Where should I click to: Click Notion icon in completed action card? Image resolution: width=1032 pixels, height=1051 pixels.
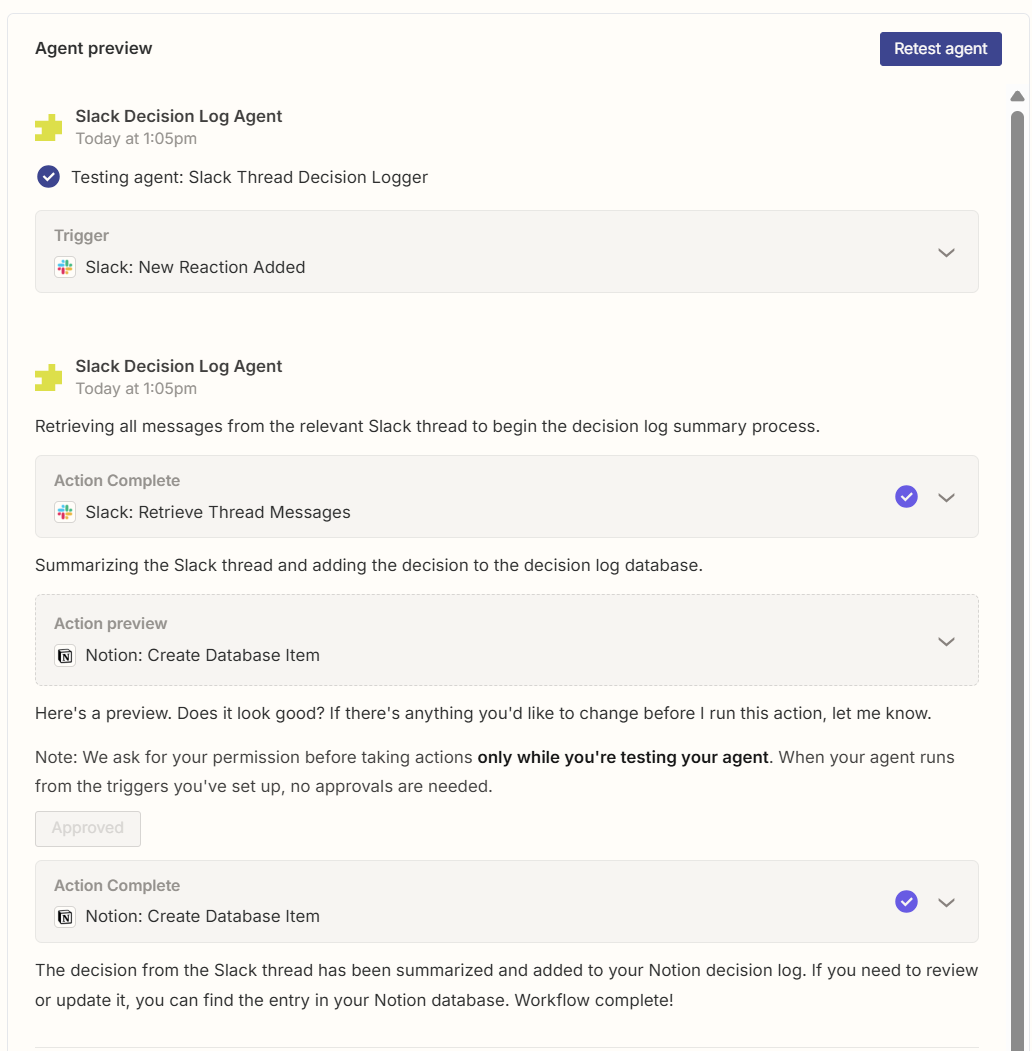pyautogui.click(x=65, y=916)
